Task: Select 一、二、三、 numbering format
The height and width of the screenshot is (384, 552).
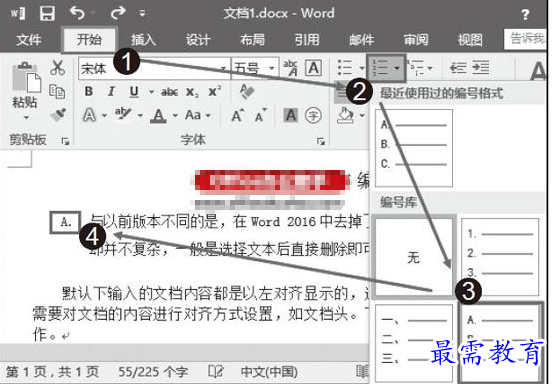Action: 414,344
